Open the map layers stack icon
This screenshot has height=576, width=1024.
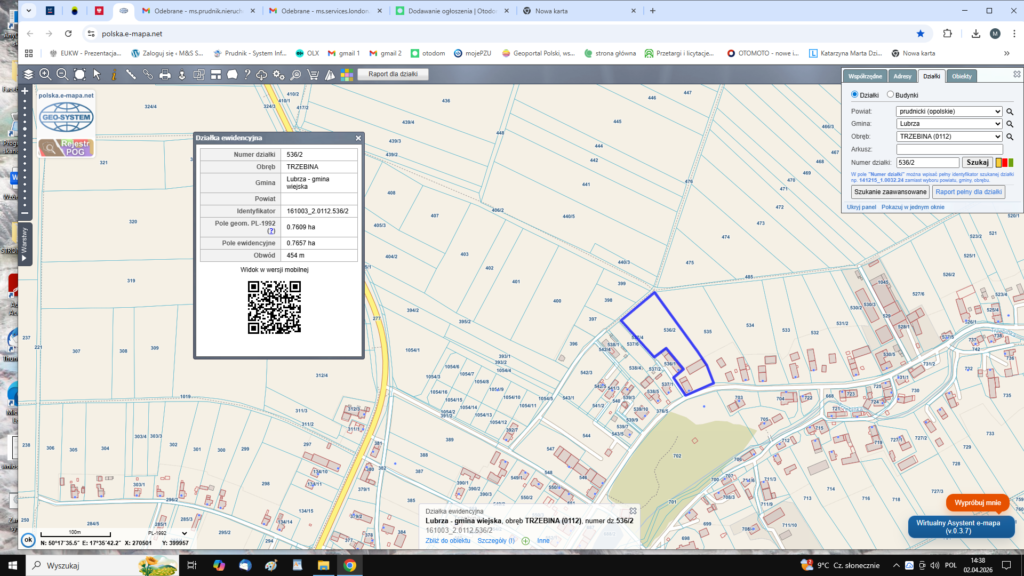click(x=28, y=74)
